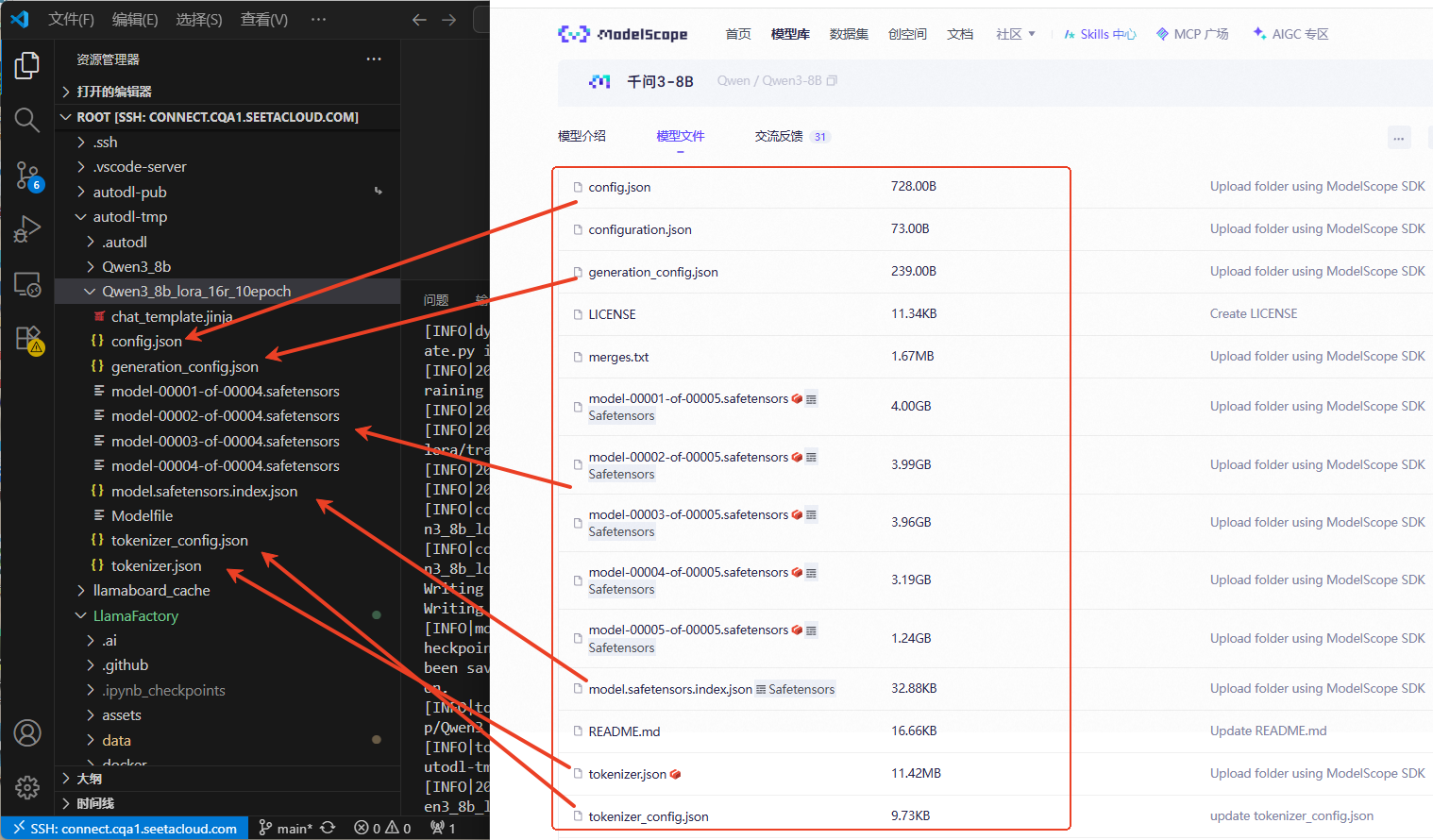Viewport: 1433px width, 840px height.
Task: Open the Accounts icon in activity bar
Action: click(x=27, y=733)
